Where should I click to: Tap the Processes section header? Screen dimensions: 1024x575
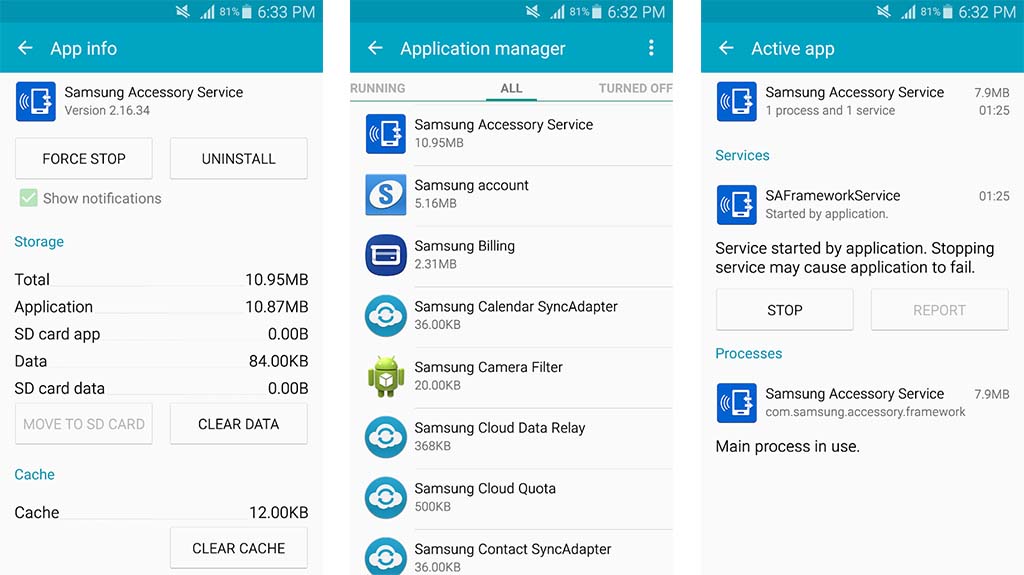748,353
